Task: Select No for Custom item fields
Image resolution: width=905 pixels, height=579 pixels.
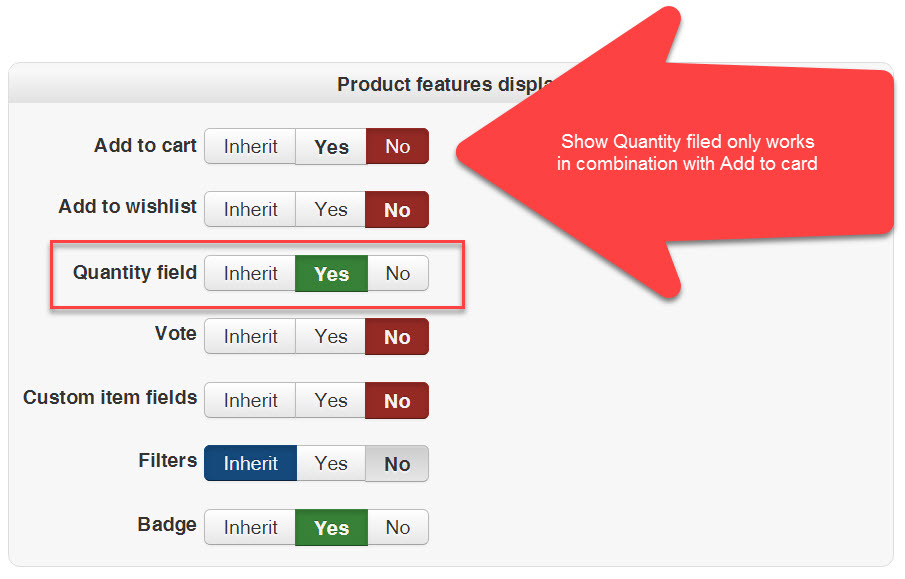Action: (397, 400)
